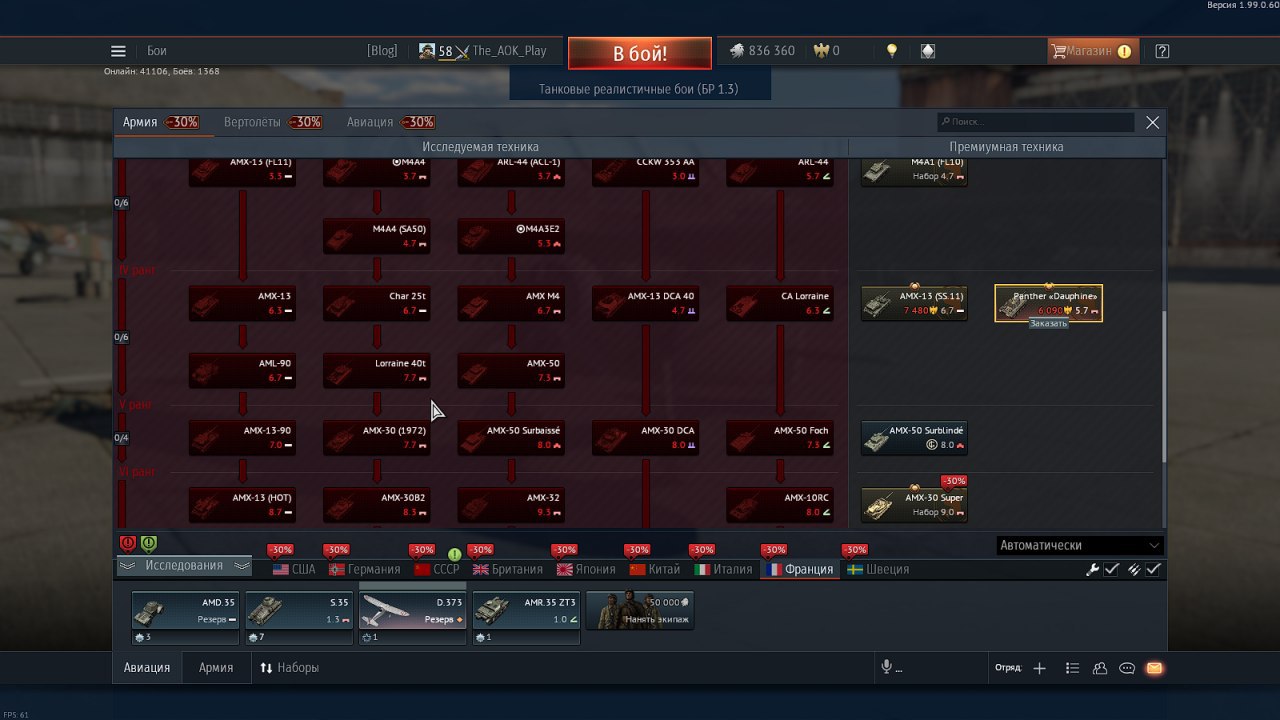
Task: Select the Швеция nation tab
Action: pyautogui.click(x=879, y=569)
